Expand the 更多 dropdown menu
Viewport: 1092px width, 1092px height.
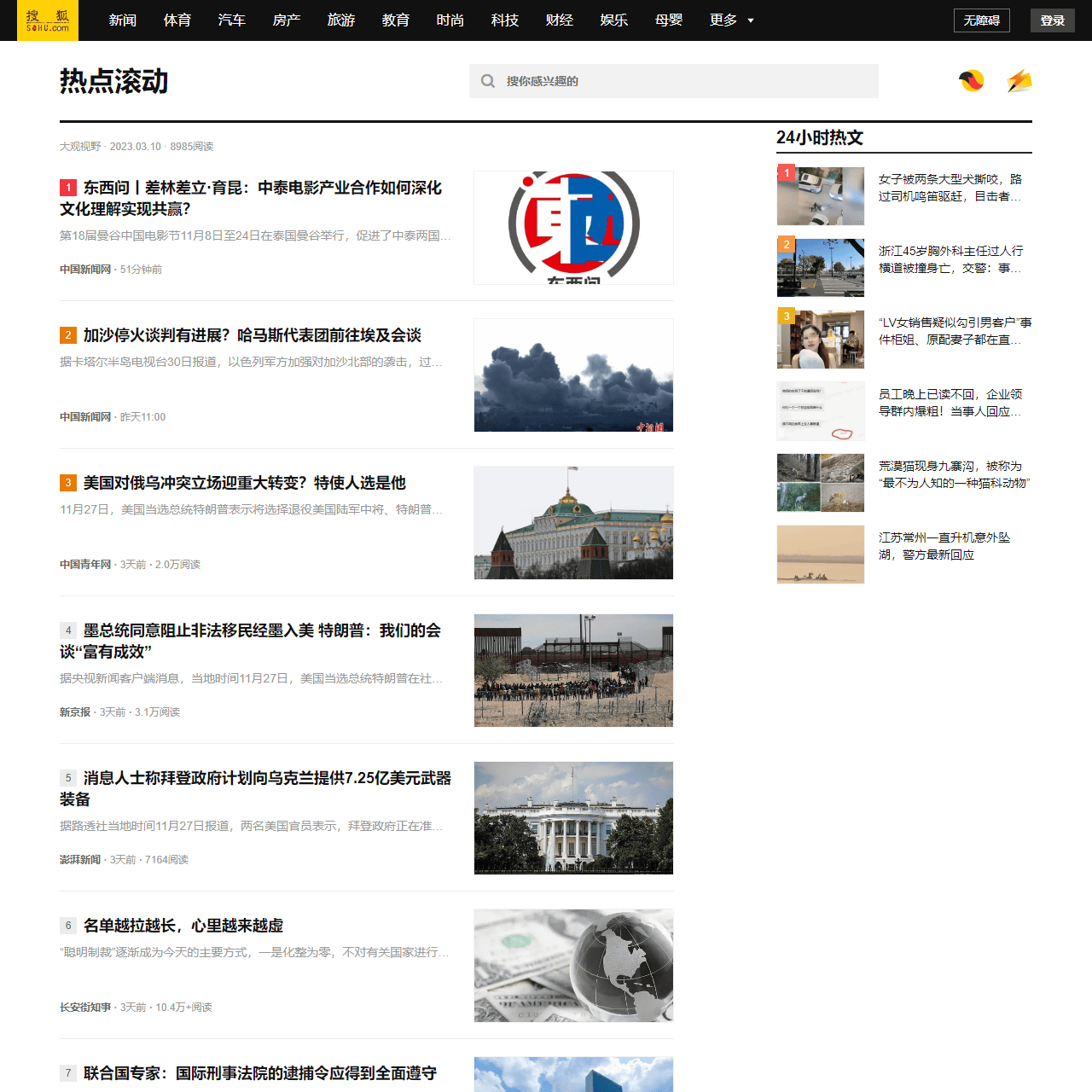tap(732, 20)
